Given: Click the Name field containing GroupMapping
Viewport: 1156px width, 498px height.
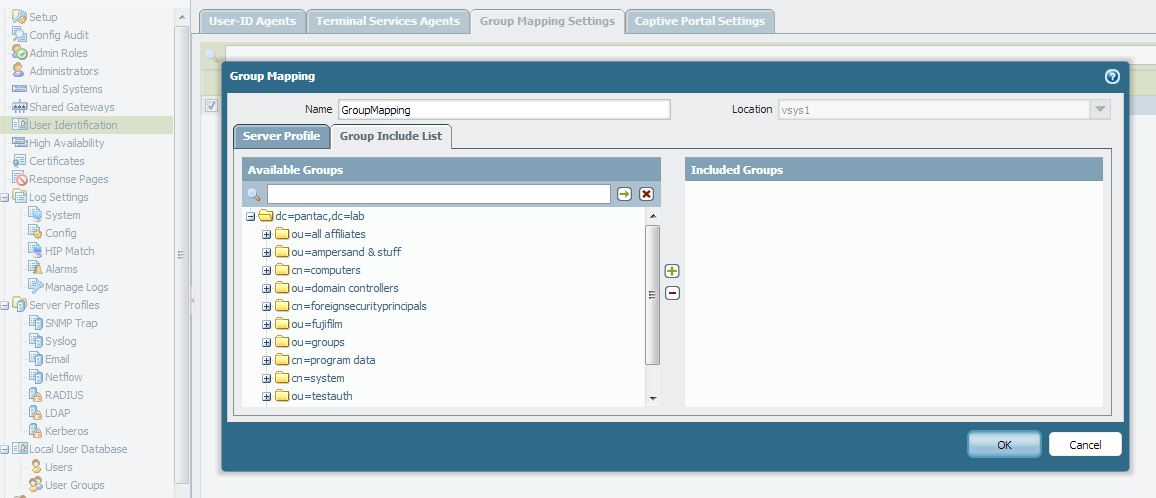Looking at the screenshot, I should point(504,110).
